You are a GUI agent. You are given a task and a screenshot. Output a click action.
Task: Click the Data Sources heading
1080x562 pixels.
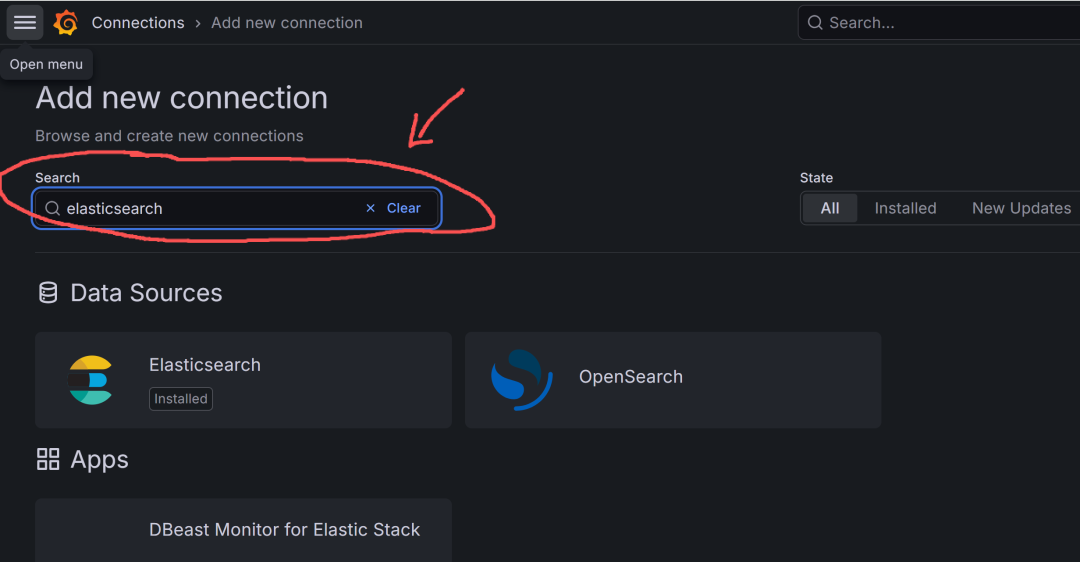point(146,293)
